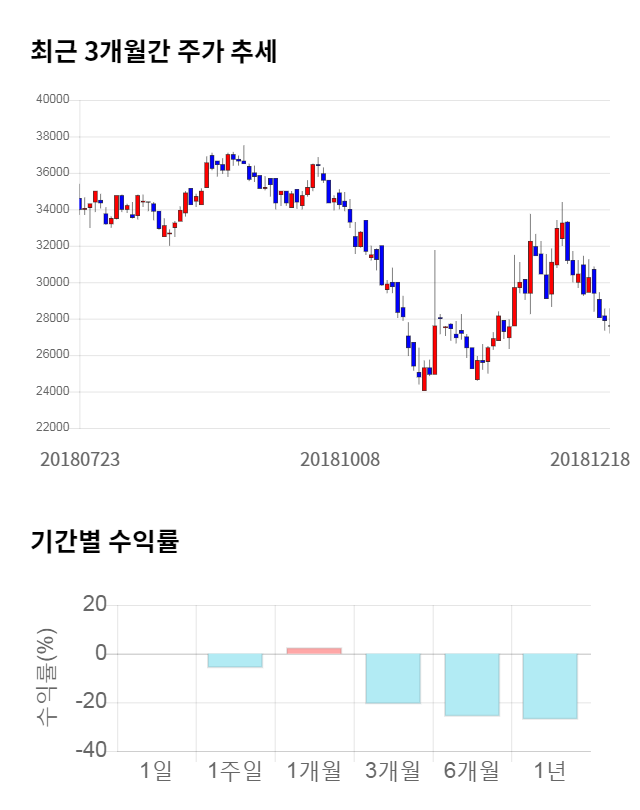Click the '1년' x-axis label

pos(550,770)
